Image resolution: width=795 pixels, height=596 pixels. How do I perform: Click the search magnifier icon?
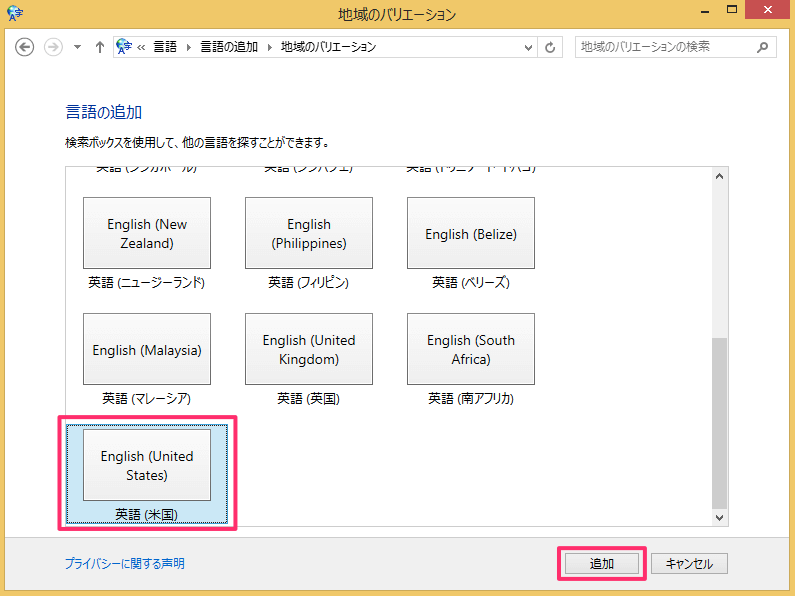tap(762, 47)
